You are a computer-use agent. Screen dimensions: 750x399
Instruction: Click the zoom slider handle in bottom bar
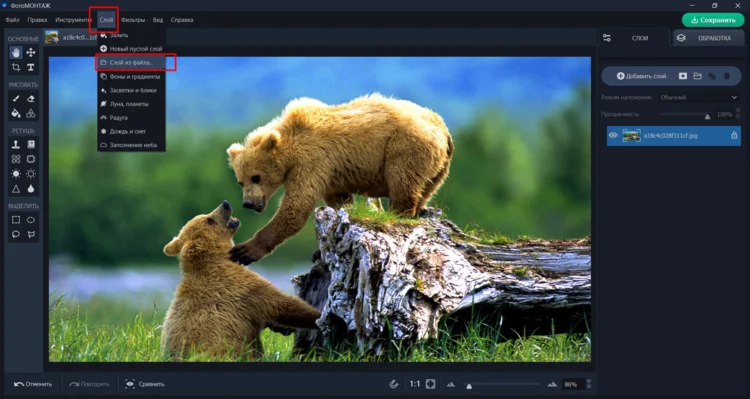pos(469,386)
